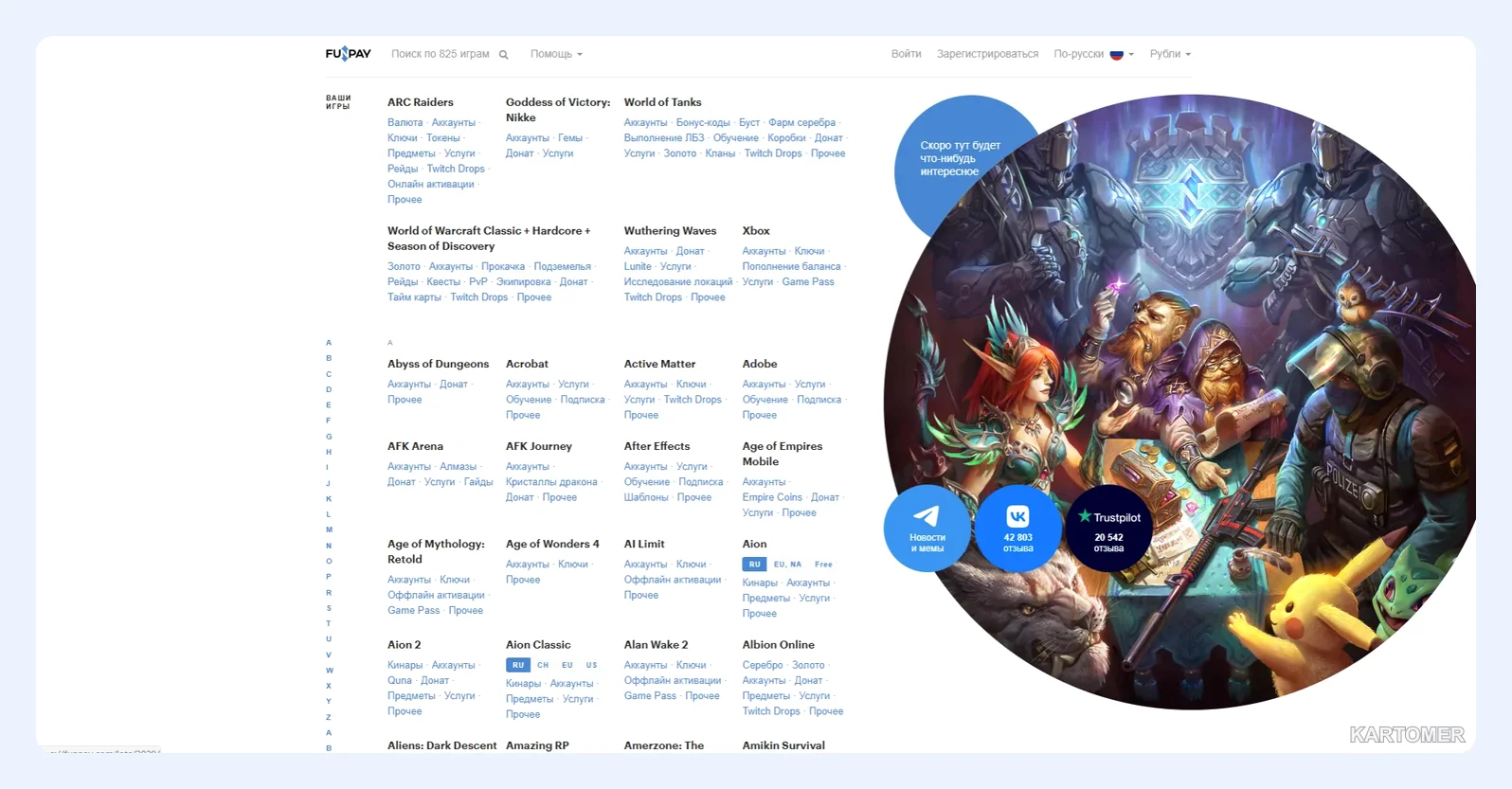Open the По-русски language dropdown
The width and height of the screenshot is (1512, 789).
[x=1093, y=54]
